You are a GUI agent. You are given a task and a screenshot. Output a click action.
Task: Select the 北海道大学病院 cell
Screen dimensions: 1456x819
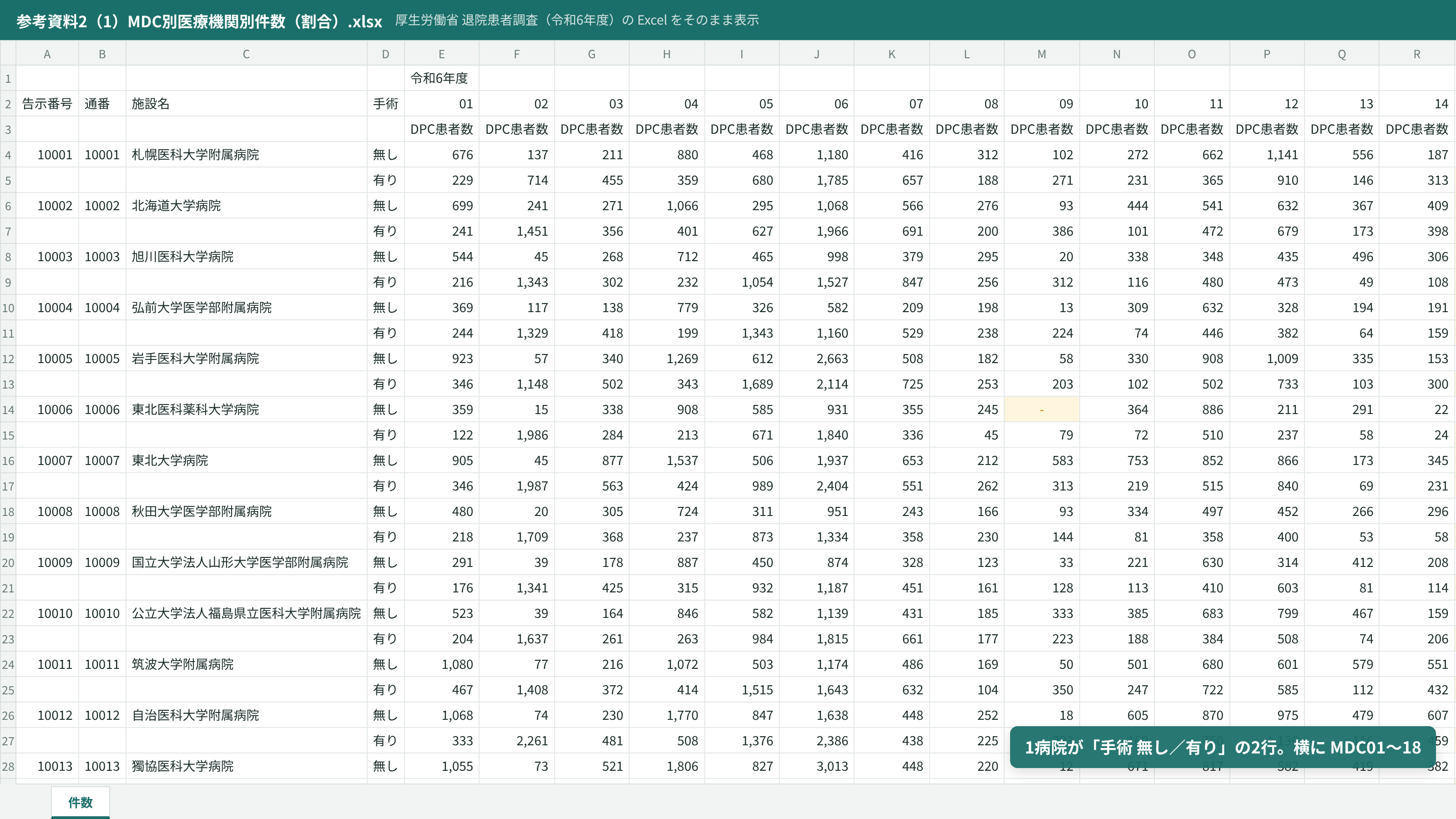click(x=246, y=206)
